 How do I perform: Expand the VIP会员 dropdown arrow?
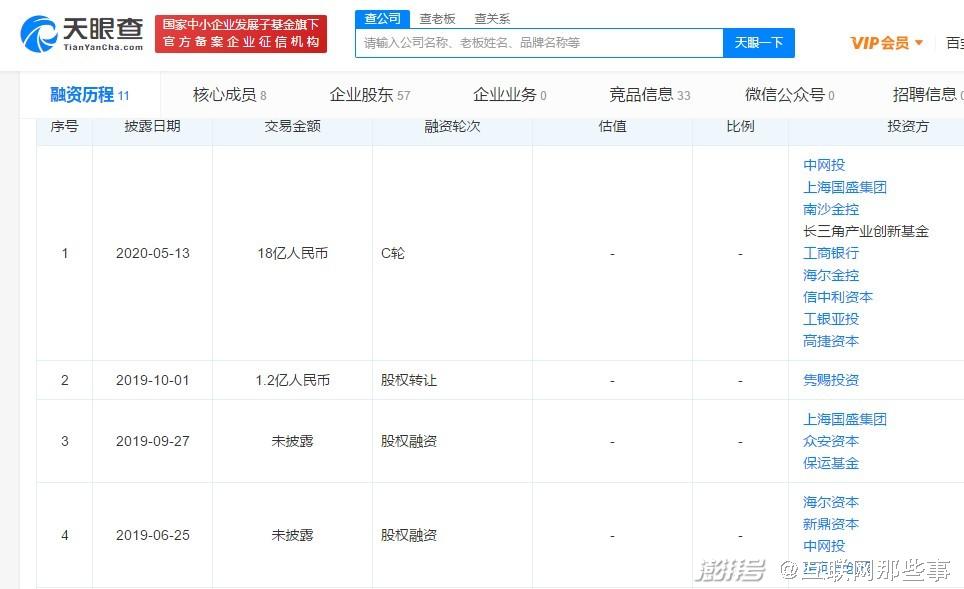919,42
